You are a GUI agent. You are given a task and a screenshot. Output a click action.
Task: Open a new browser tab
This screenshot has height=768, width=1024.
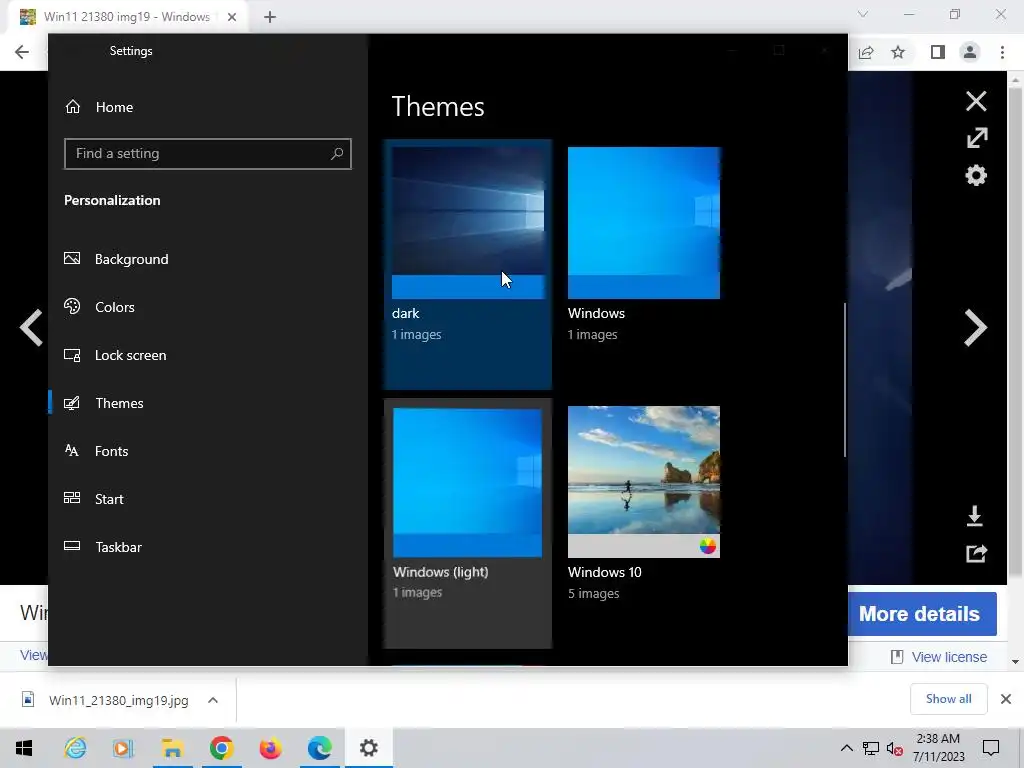(x=270, y=17)
